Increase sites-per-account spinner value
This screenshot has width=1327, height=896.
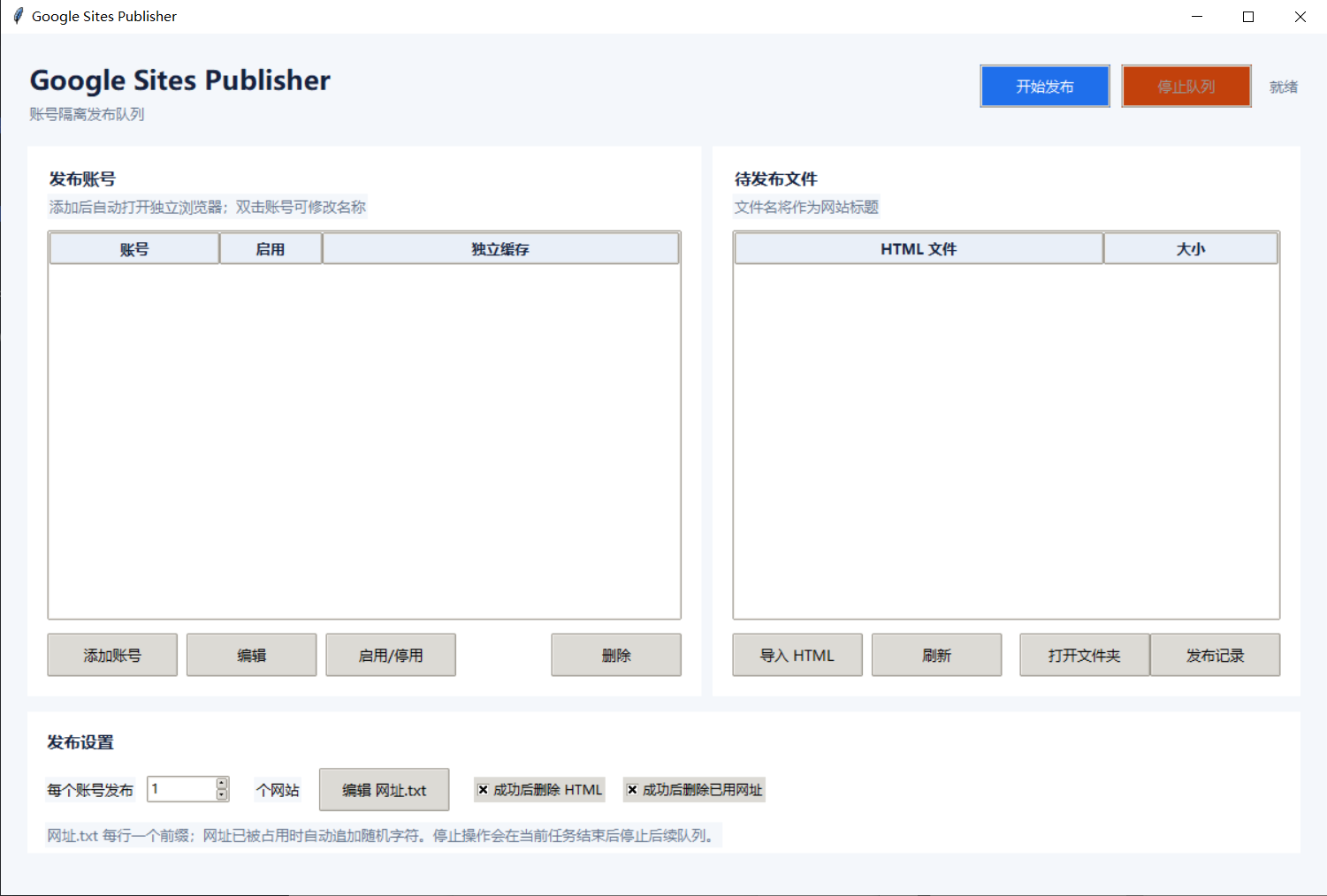pyautogui.click(x=222, y=783)
